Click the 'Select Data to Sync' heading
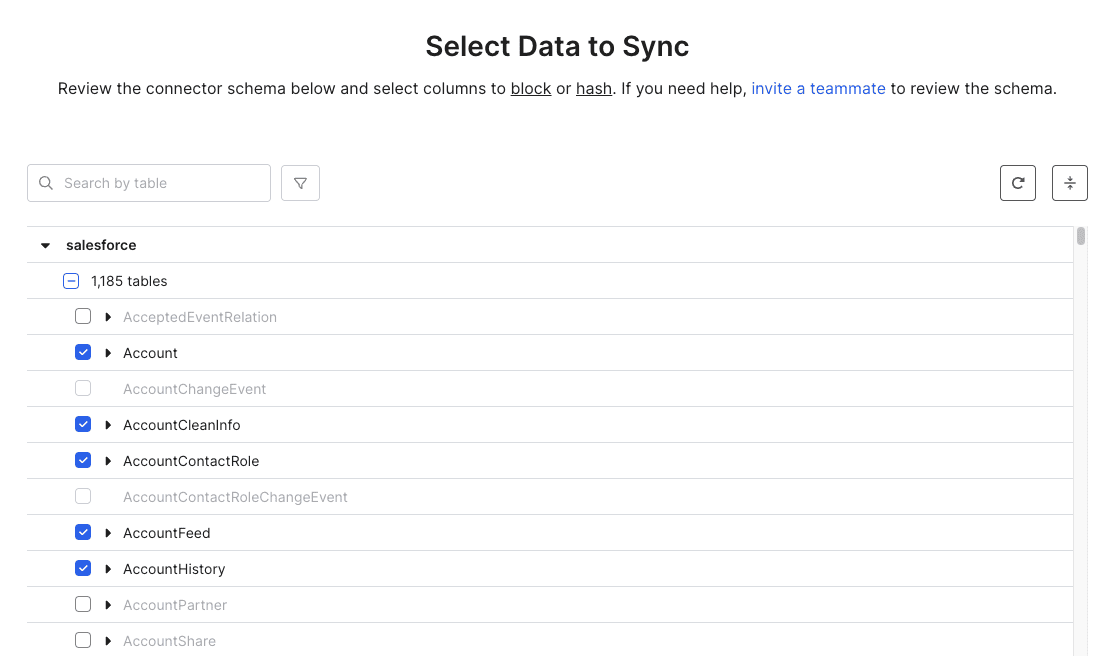Viewport: 1103px width, 656px height. [x=557, y=46]
